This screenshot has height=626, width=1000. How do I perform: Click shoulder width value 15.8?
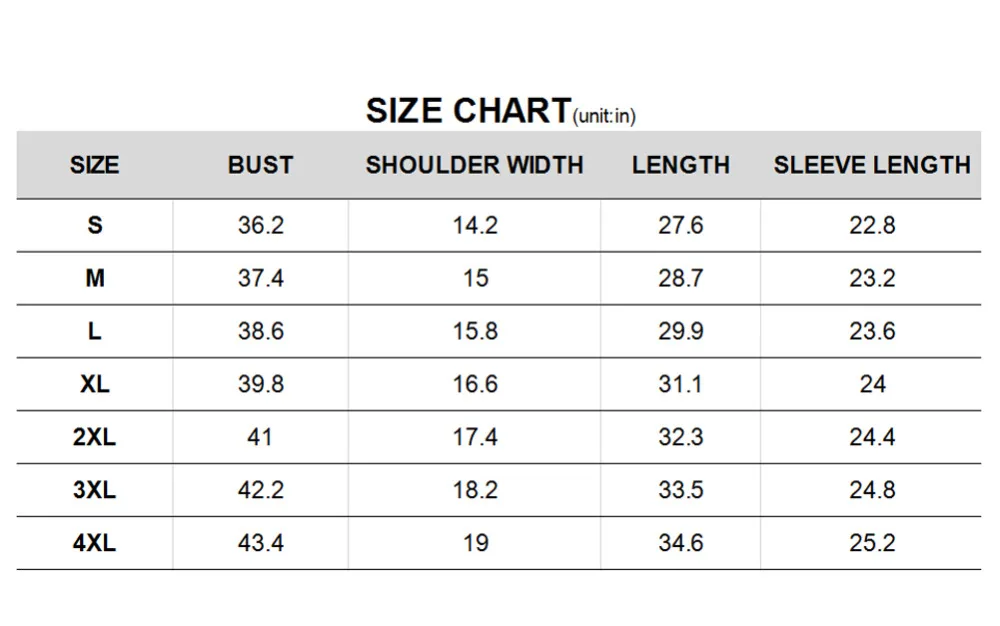474,331
